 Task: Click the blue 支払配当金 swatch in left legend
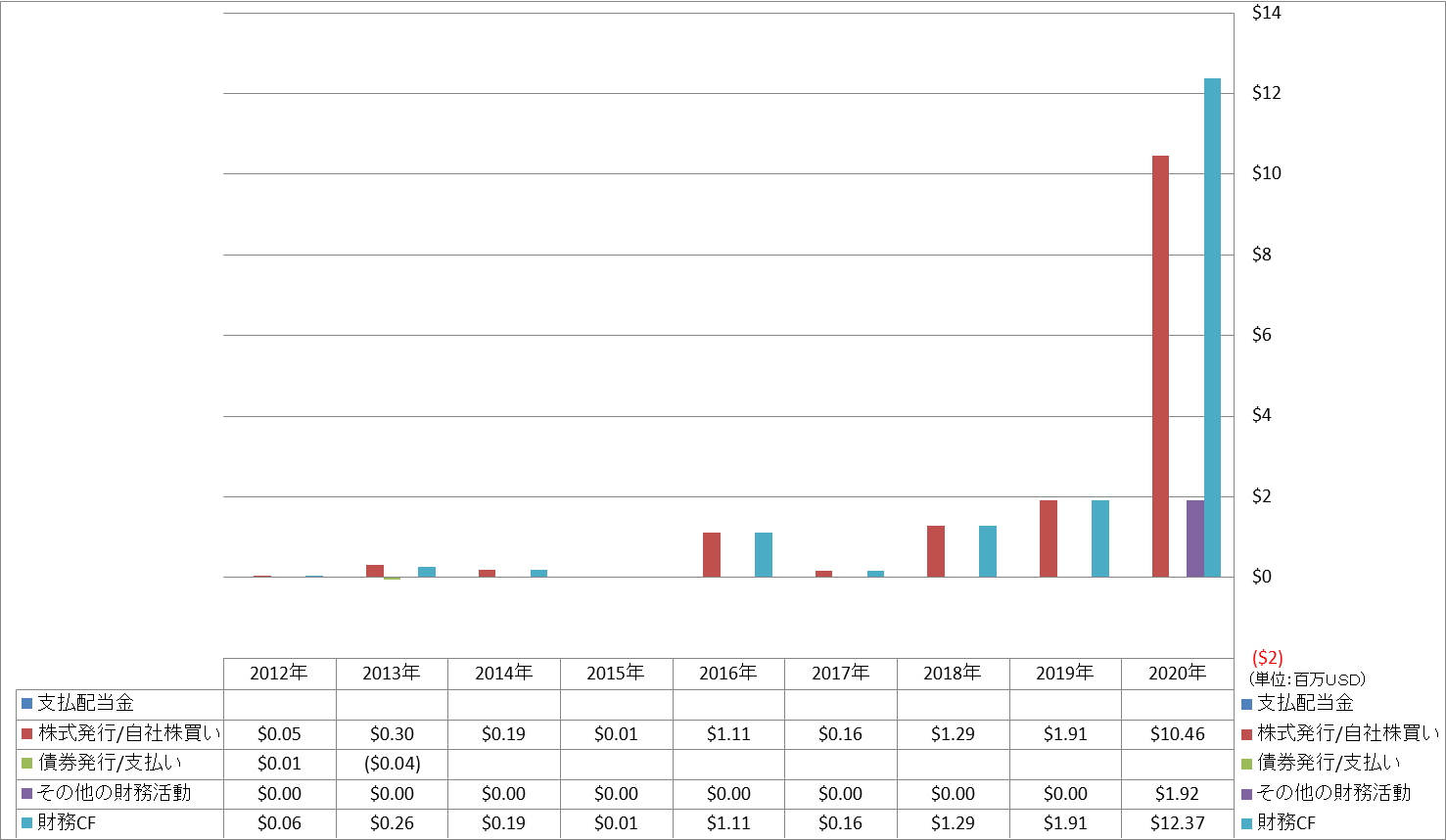pyautogui.click(x=27, y=704)
